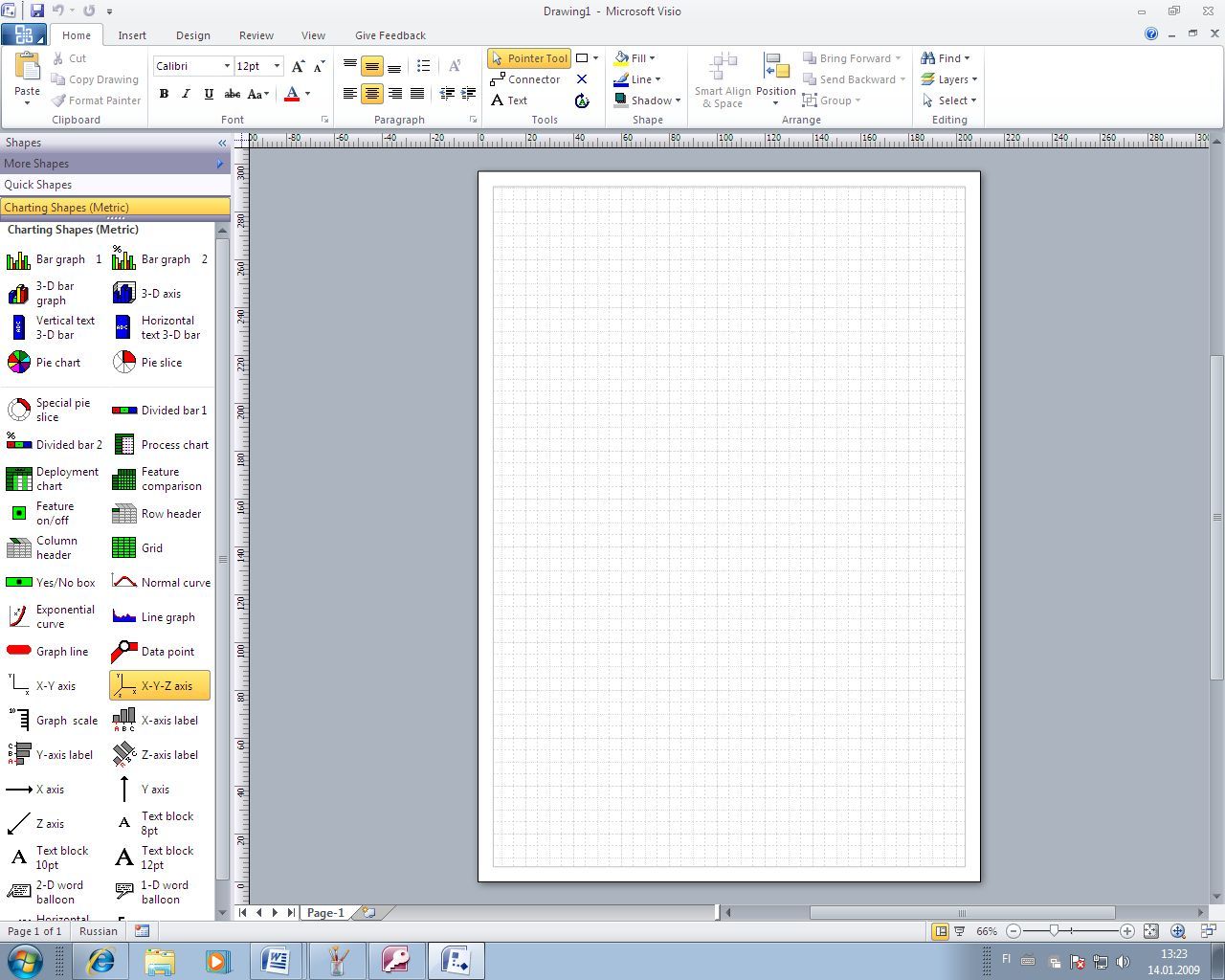Open the Review ribbon tab
This screenshot has height=980, width=1225.
tap(255, 34)
